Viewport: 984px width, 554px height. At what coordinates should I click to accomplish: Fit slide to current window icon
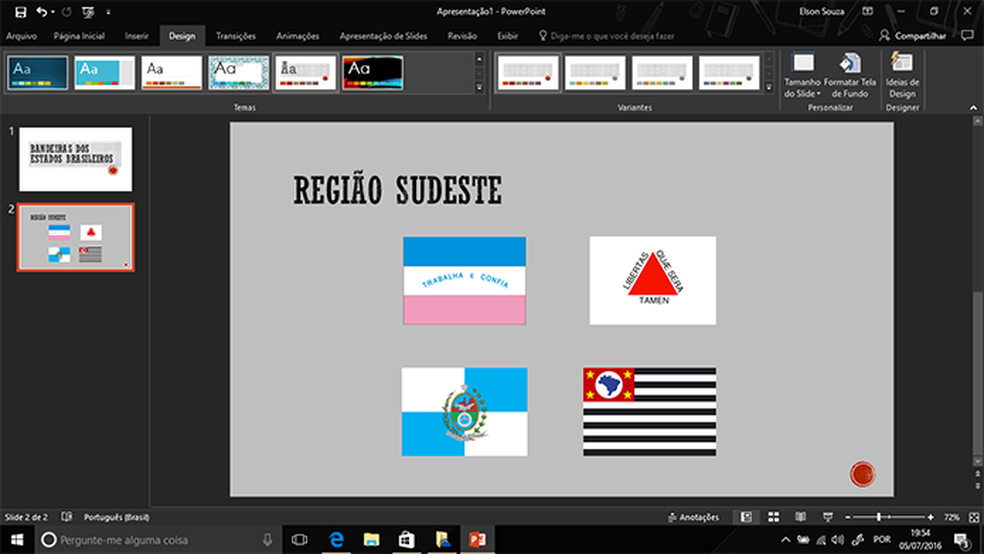(x=974, y=518)
